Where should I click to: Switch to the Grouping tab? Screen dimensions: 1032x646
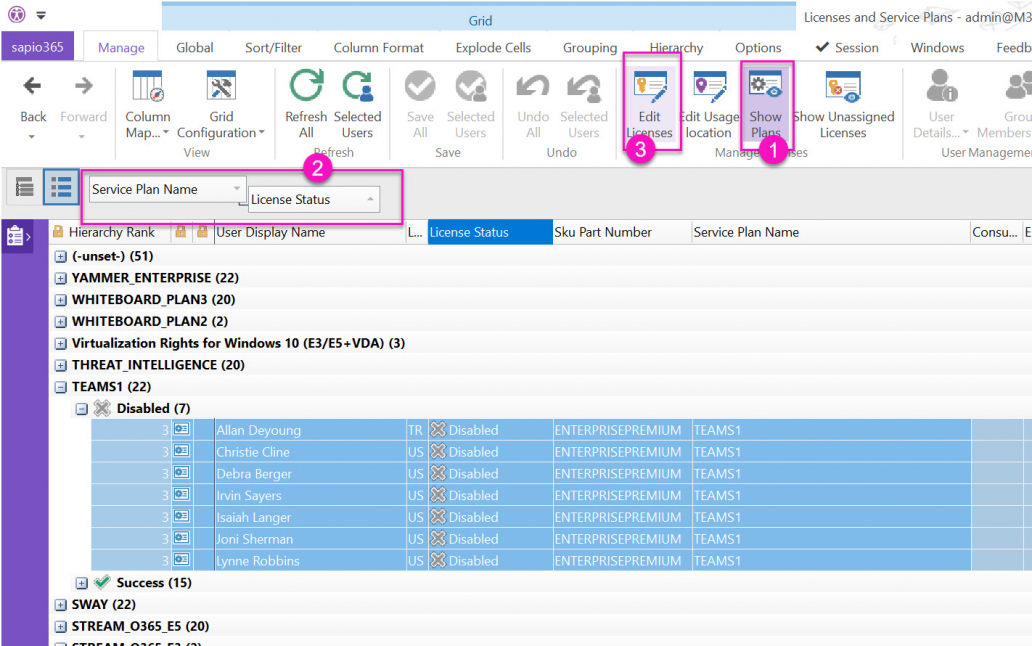click(x=590, y=47)
